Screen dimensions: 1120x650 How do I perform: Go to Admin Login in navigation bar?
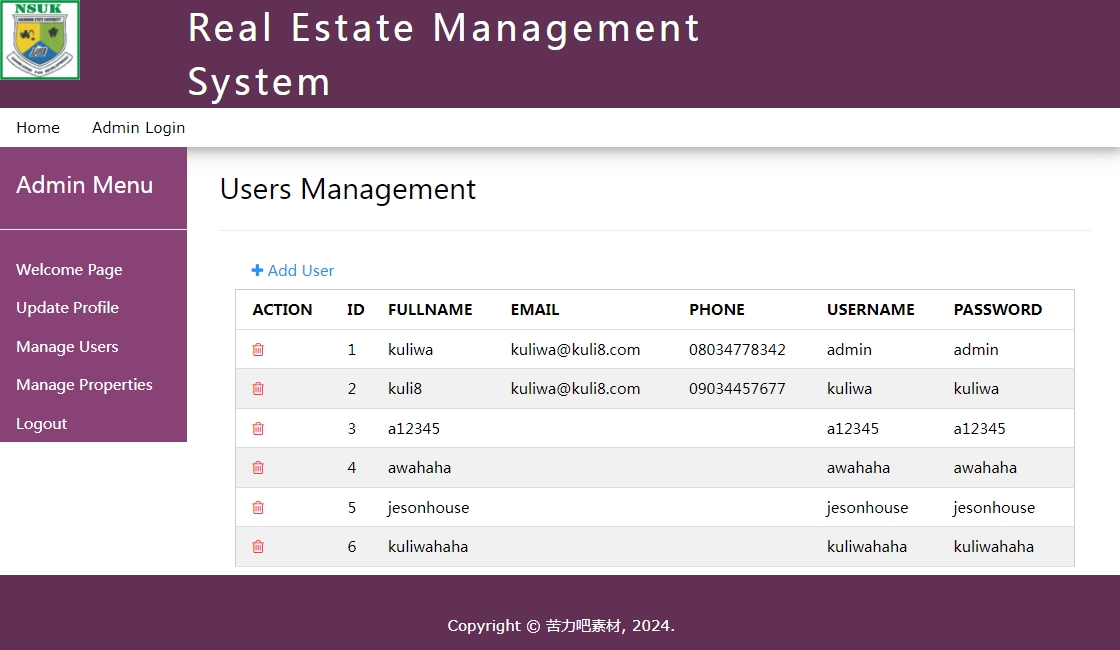point(138,128)
